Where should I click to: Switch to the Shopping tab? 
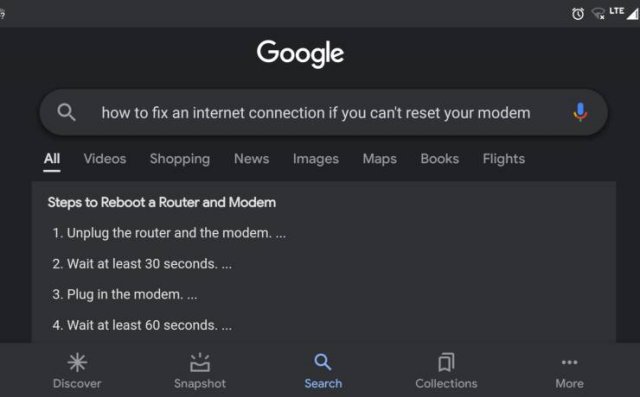[x=180, y=159]
